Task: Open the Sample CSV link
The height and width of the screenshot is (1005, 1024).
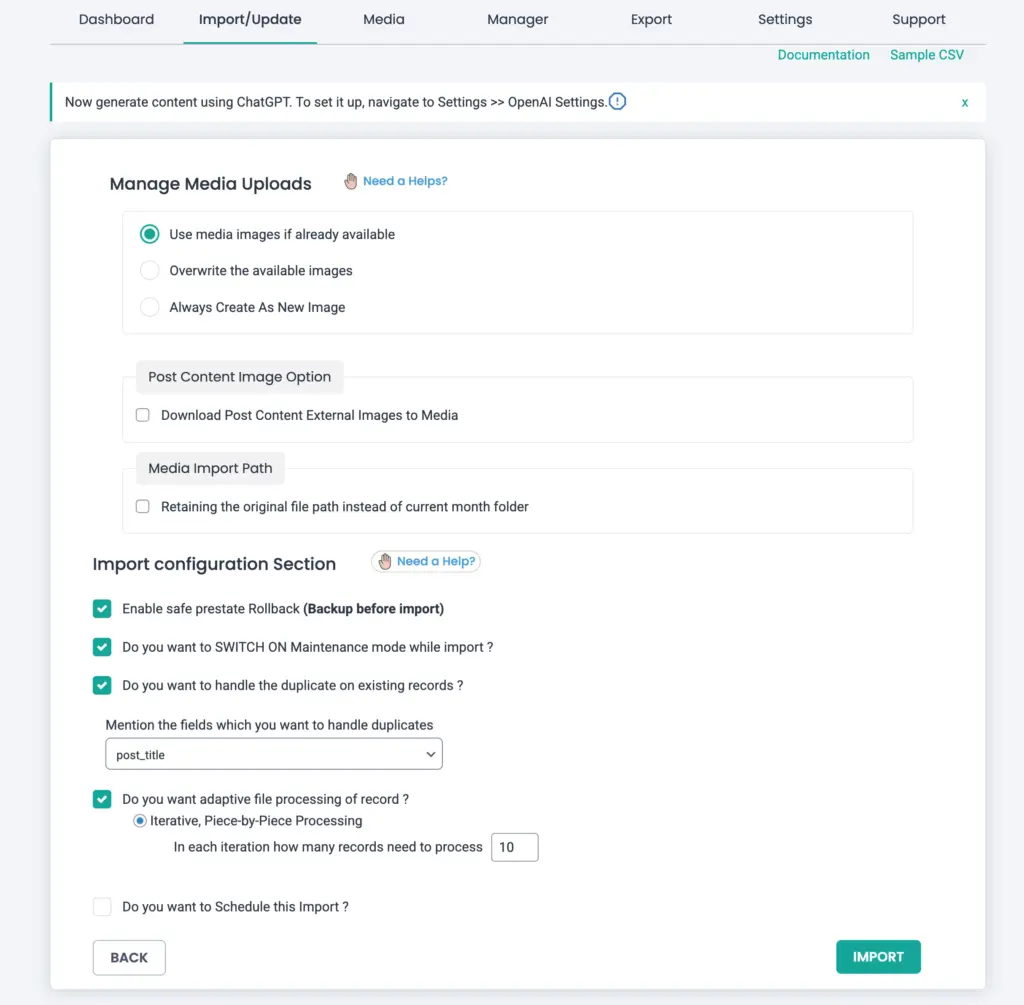Action: tap(926, 55)
